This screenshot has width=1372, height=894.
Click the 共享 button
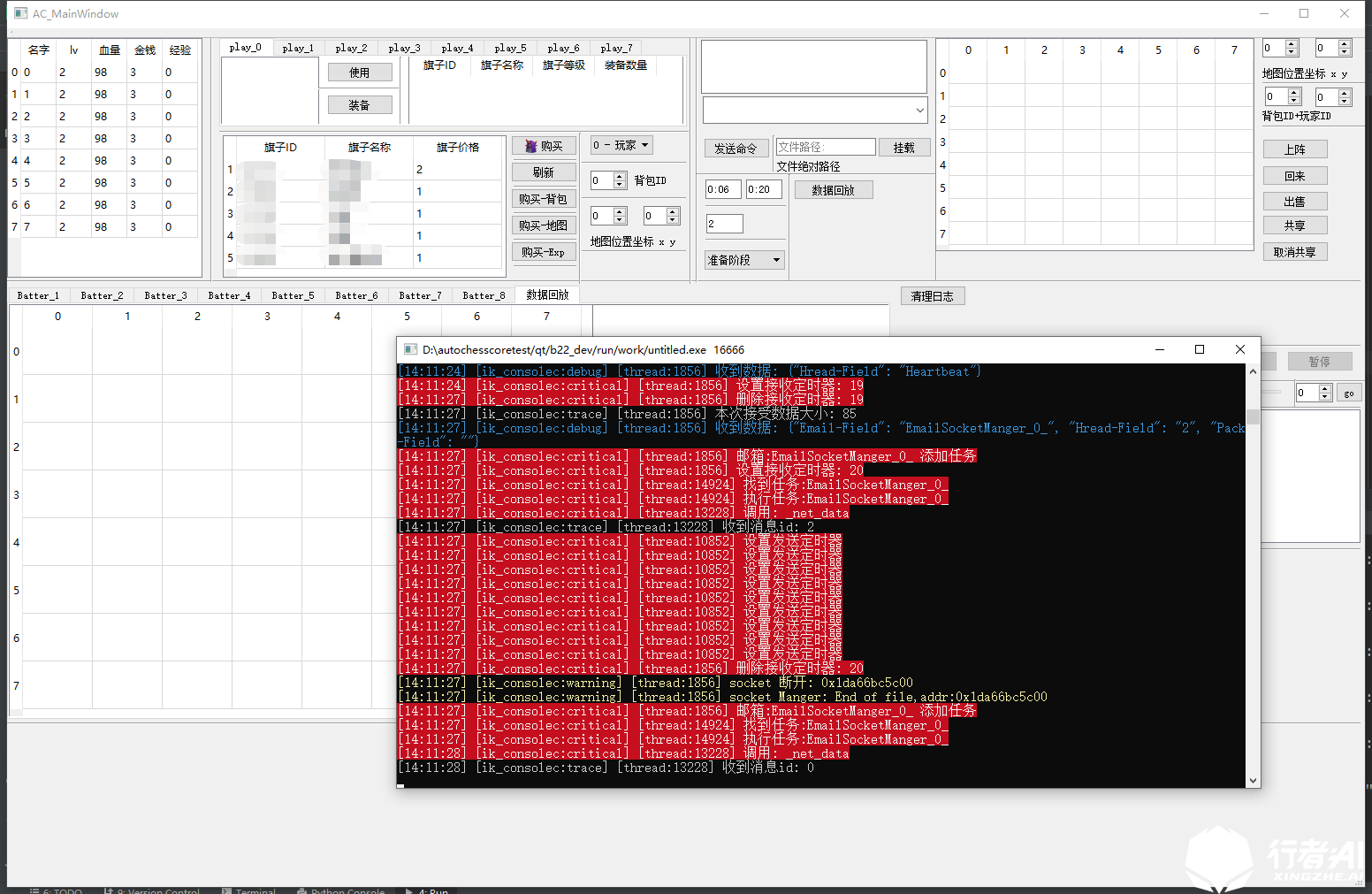pos(1295,225)
